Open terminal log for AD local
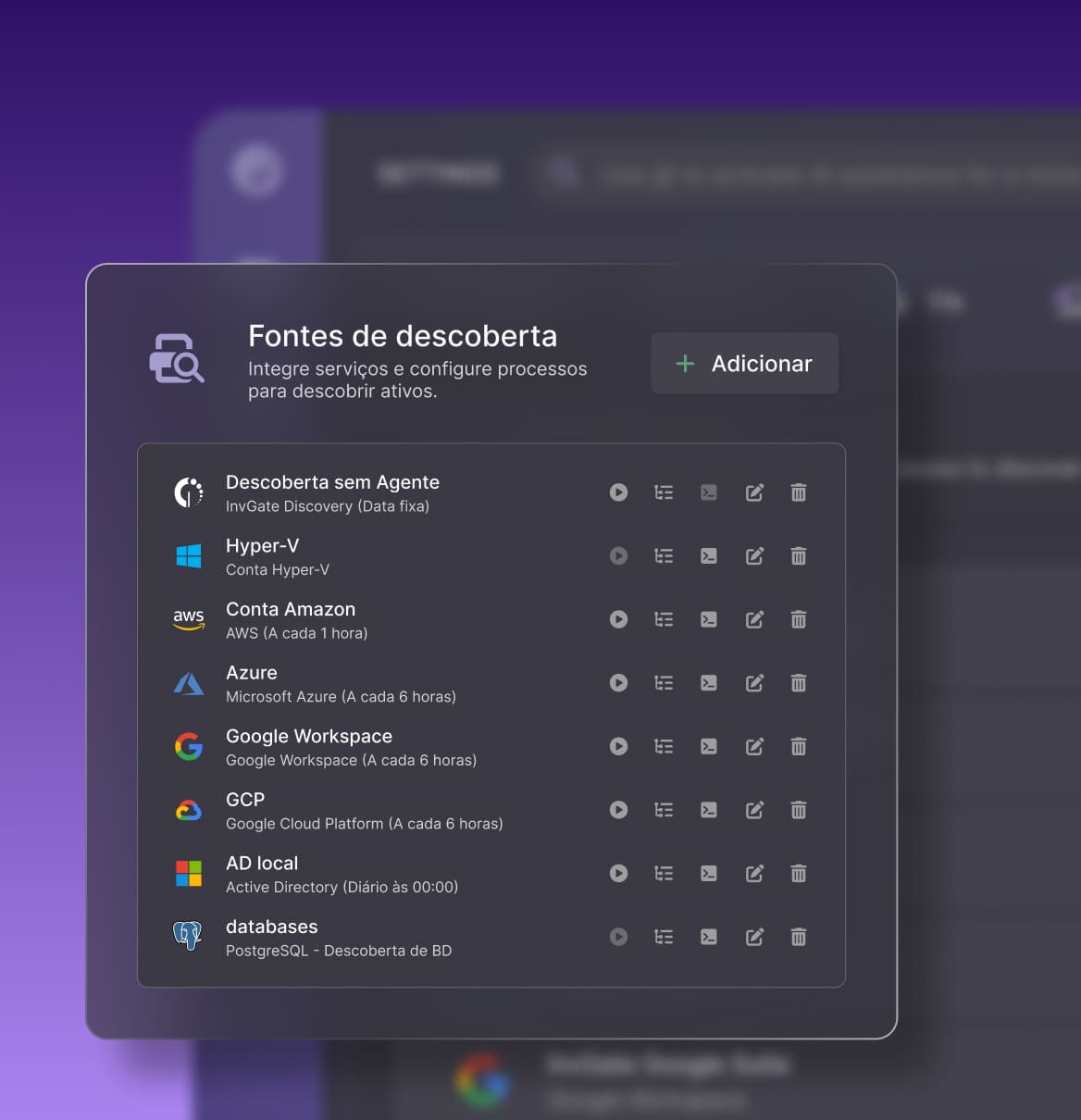Image resolution: width=1081 pixels, height=1120 pixels. (x=708, y=874)
